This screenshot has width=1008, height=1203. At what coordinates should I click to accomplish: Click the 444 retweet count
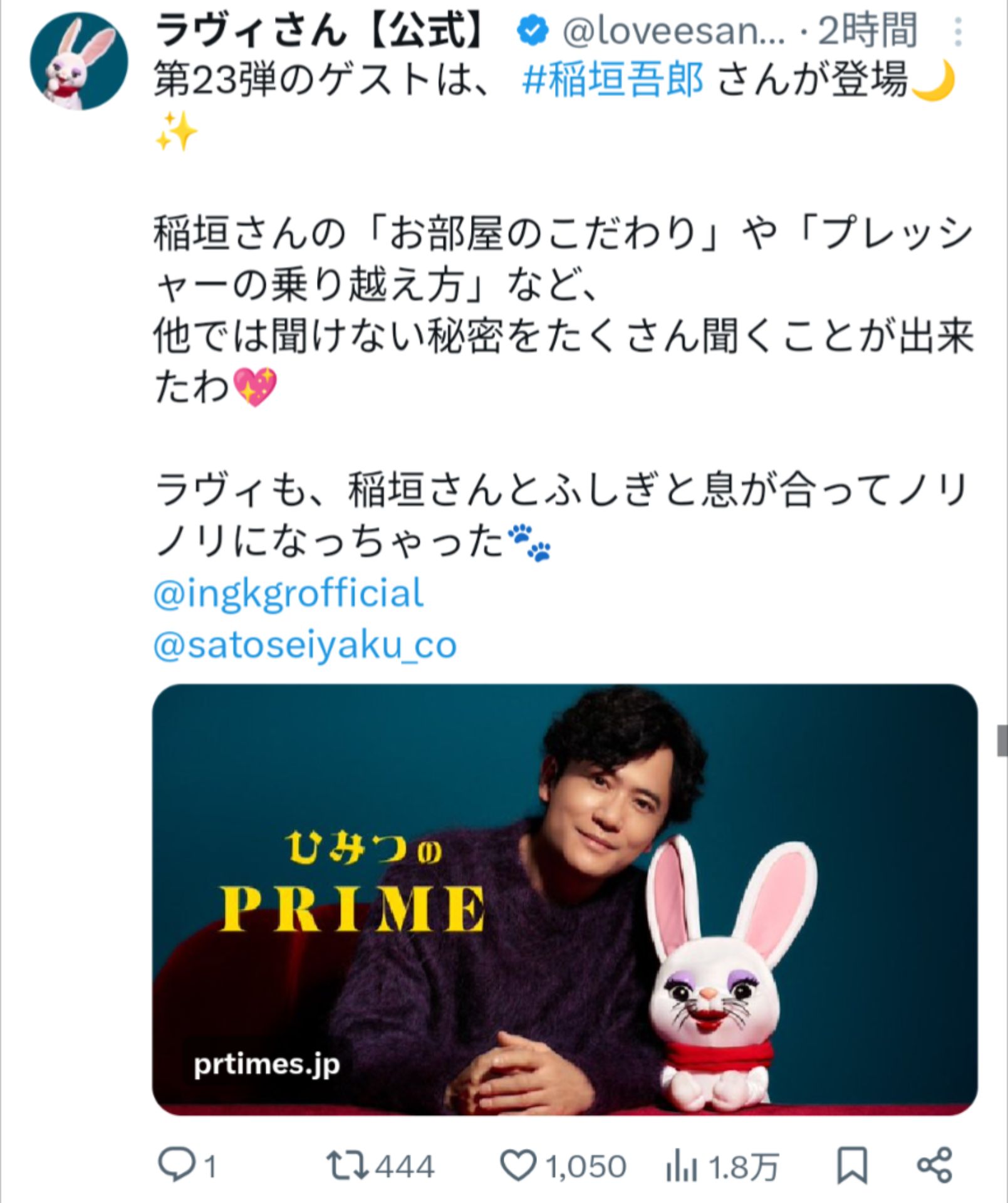(404, 1167)
